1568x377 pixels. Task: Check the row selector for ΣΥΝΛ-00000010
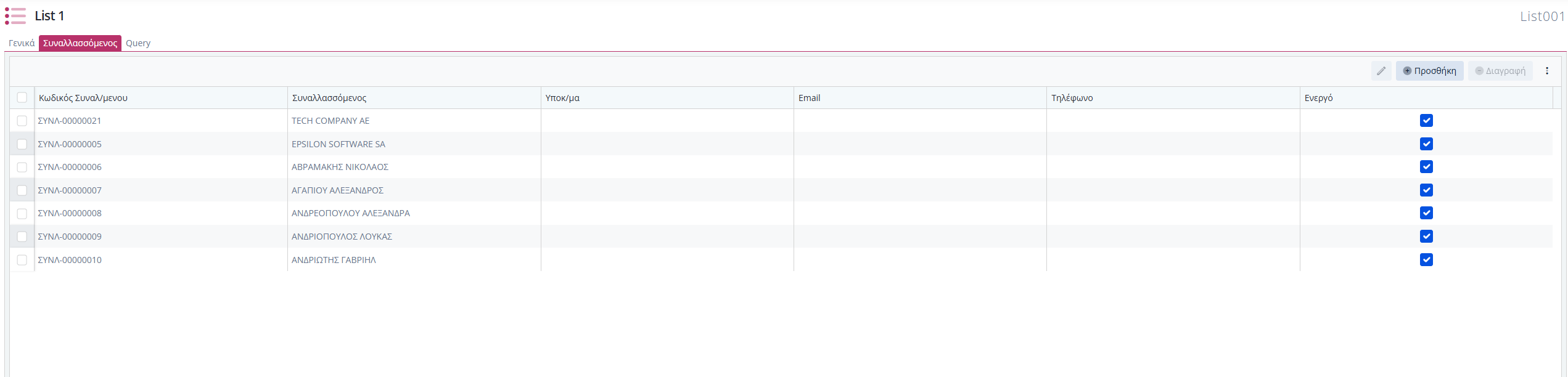[22, 260]
